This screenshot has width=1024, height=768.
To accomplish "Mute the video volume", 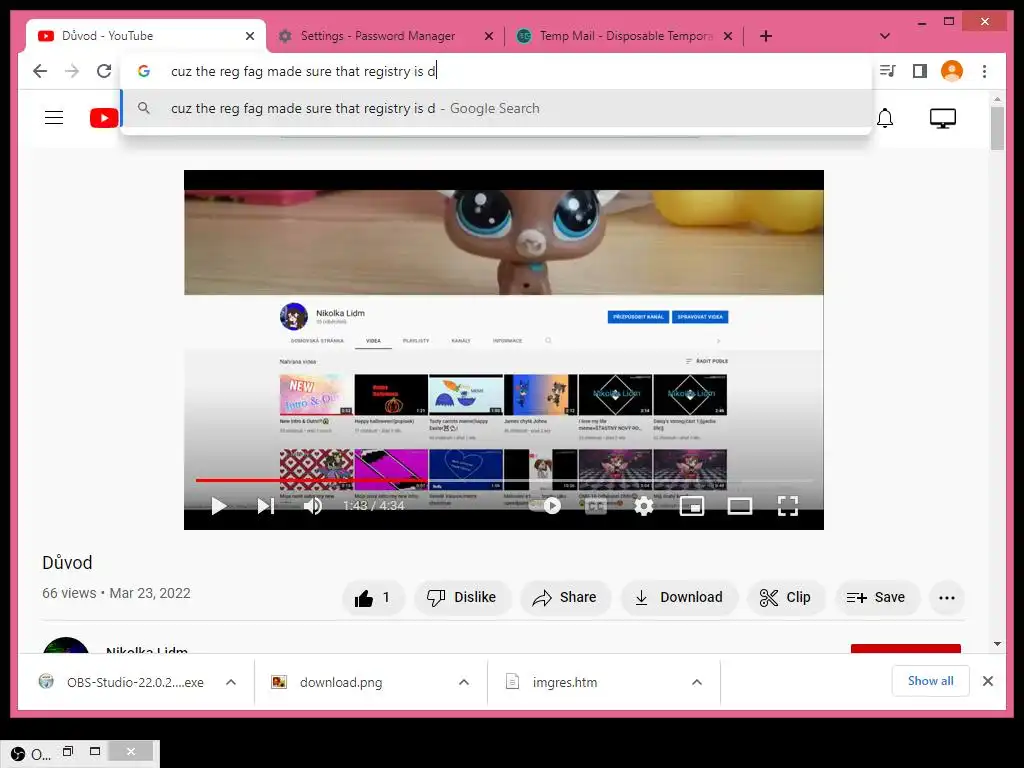I will [313, 505].
